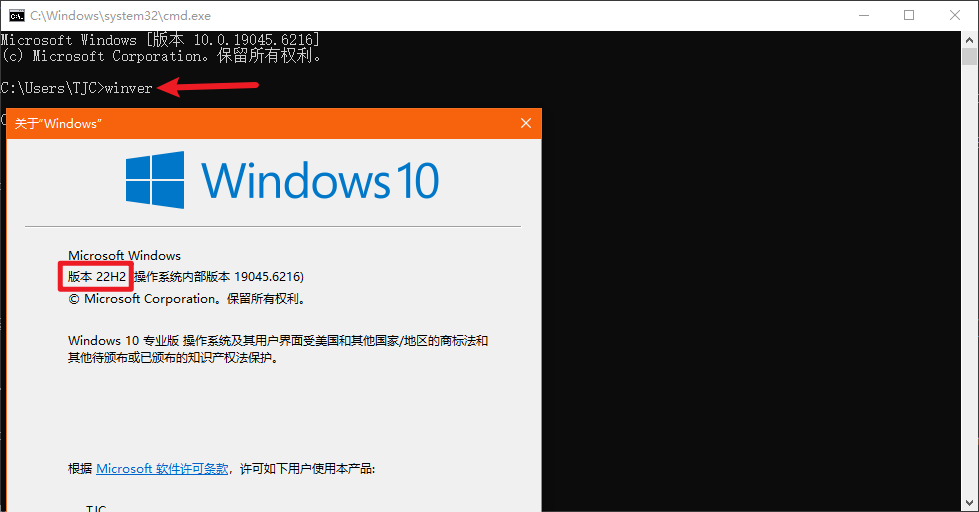Open the Microsoft 软件许可条款 link
Viewport: 979px width, 512px height.
coord(162,468)
